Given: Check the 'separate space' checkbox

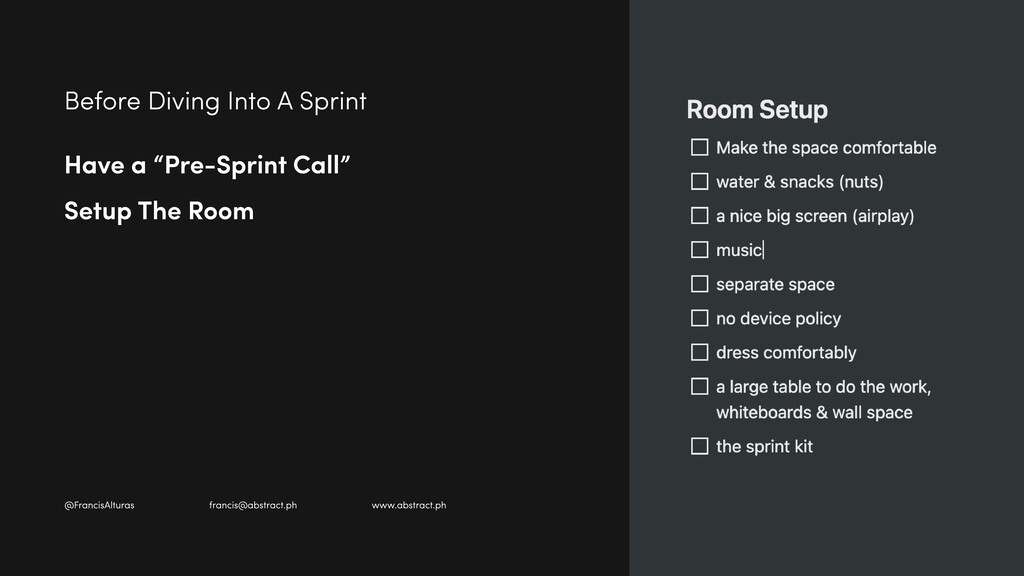Looking at the screenshot, I should tap(699, 284).
